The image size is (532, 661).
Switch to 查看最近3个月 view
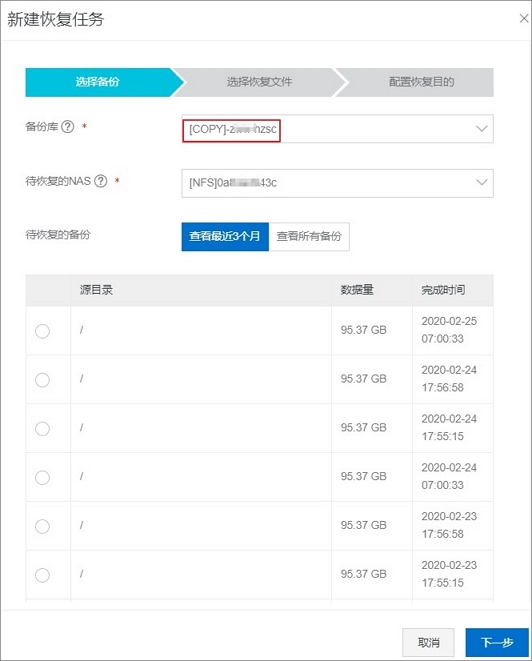pos(225,236)
